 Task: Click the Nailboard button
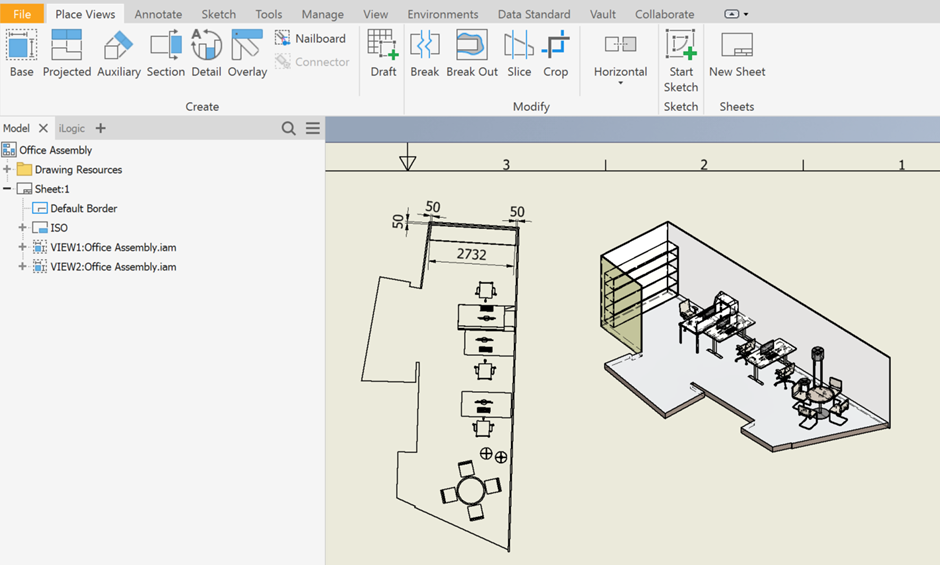(311, 38)
